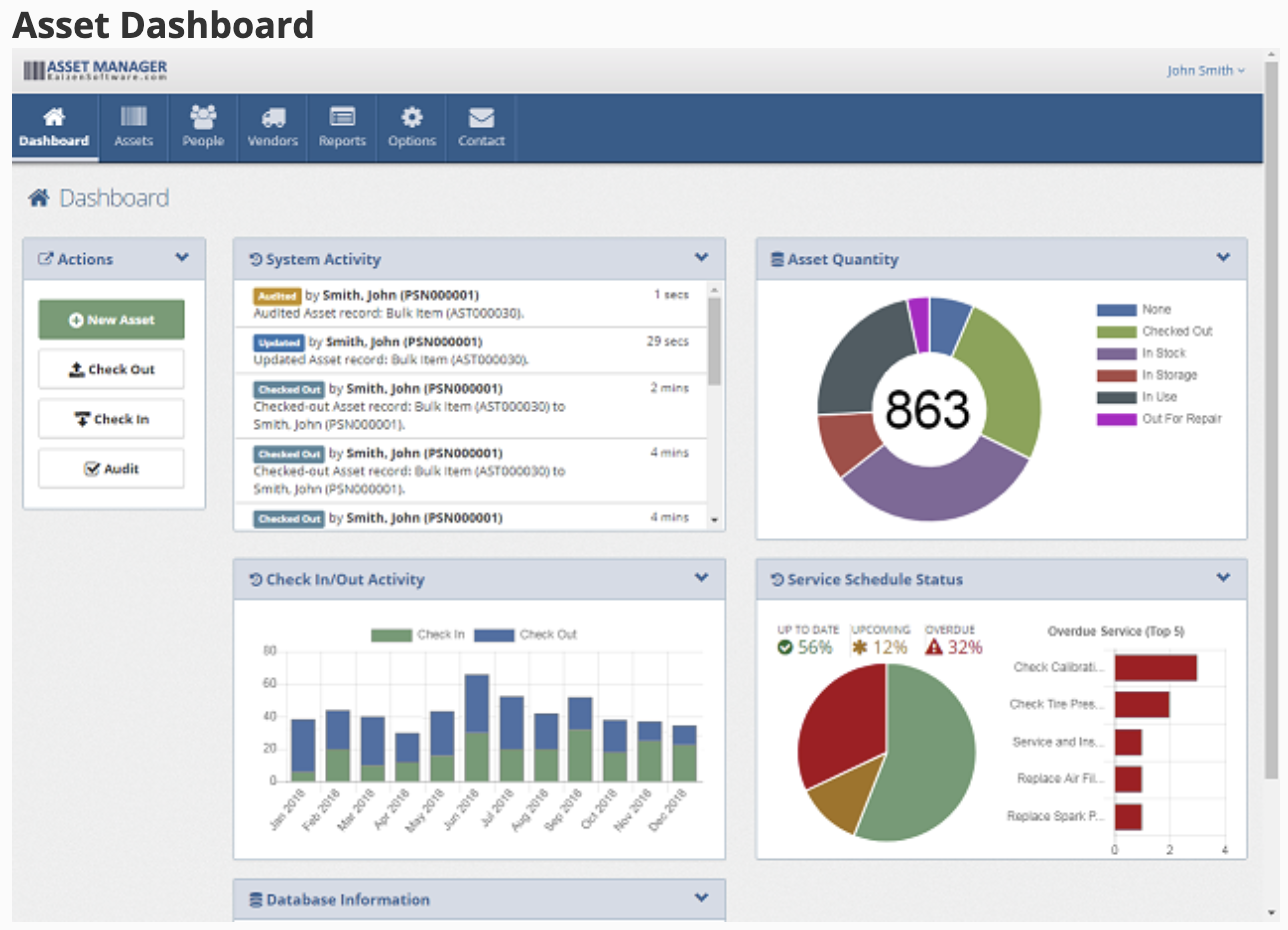
Task: Click the Check Out action button
Action: (x=112, y=369)
